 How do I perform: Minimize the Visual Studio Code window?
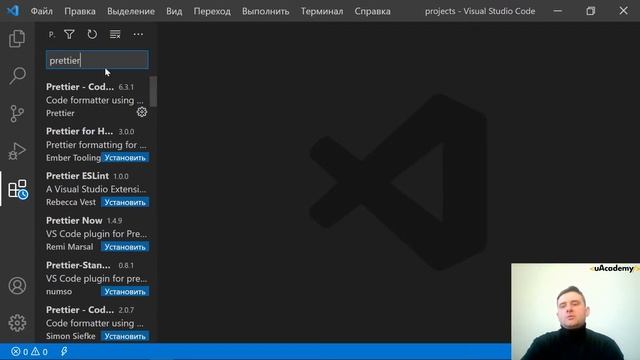point(558,11)
